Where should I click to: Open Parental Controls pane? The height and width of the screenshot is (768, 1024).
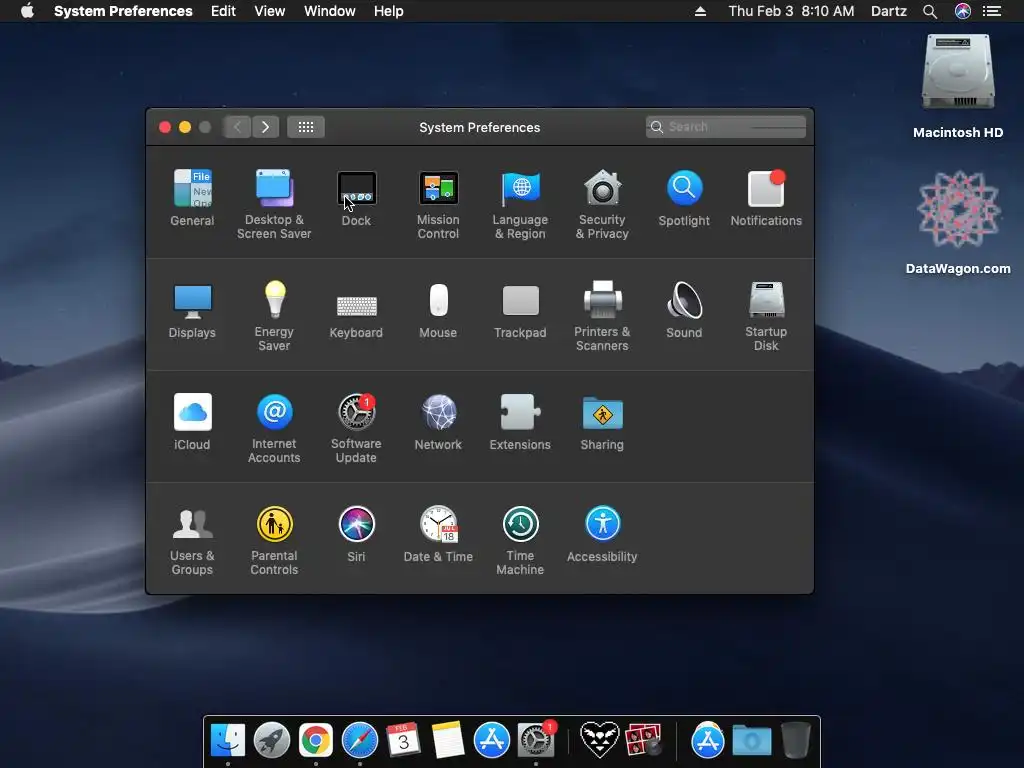[274, 540]
